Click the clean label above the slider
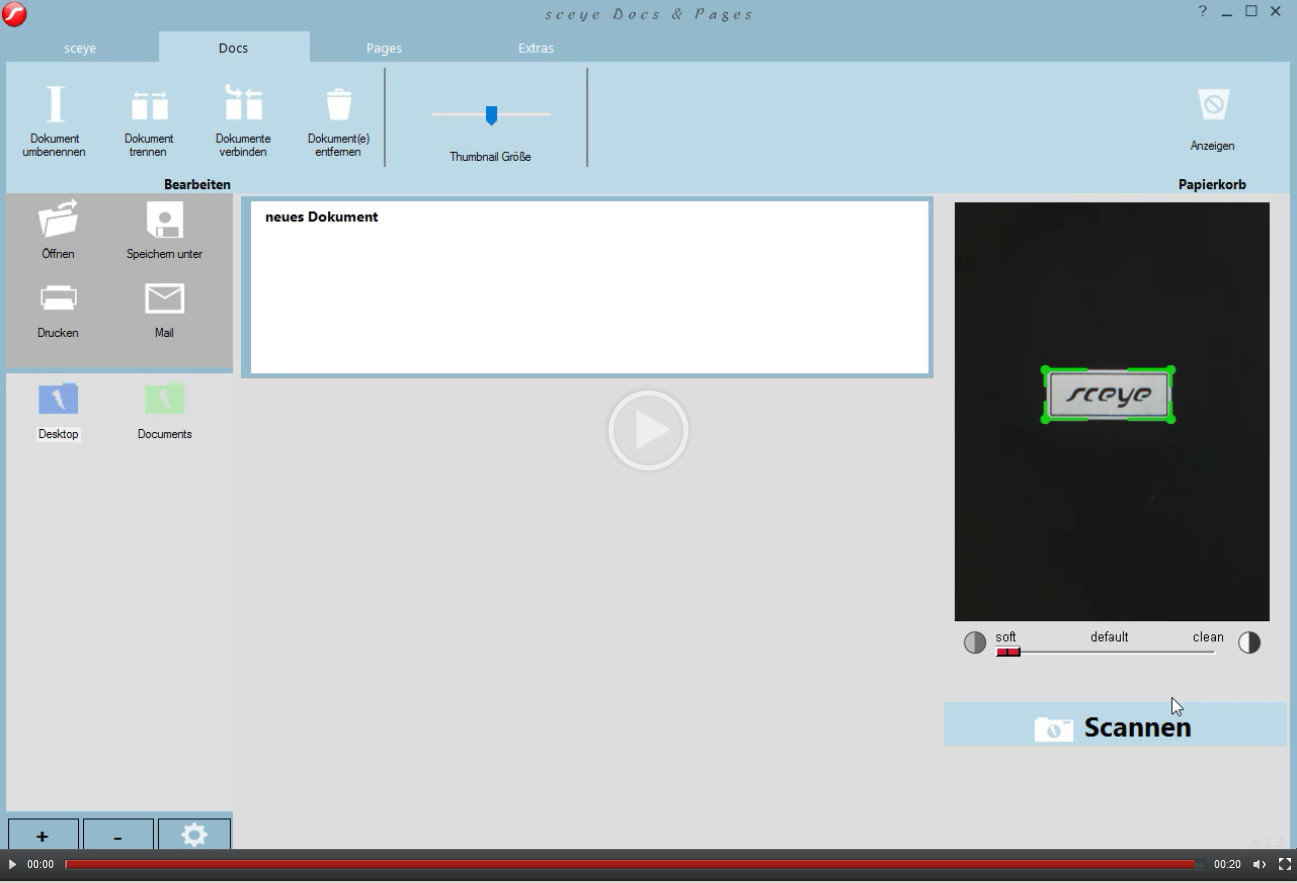This screenshot has width=1297, height=883. click(x=1208, y=637)
